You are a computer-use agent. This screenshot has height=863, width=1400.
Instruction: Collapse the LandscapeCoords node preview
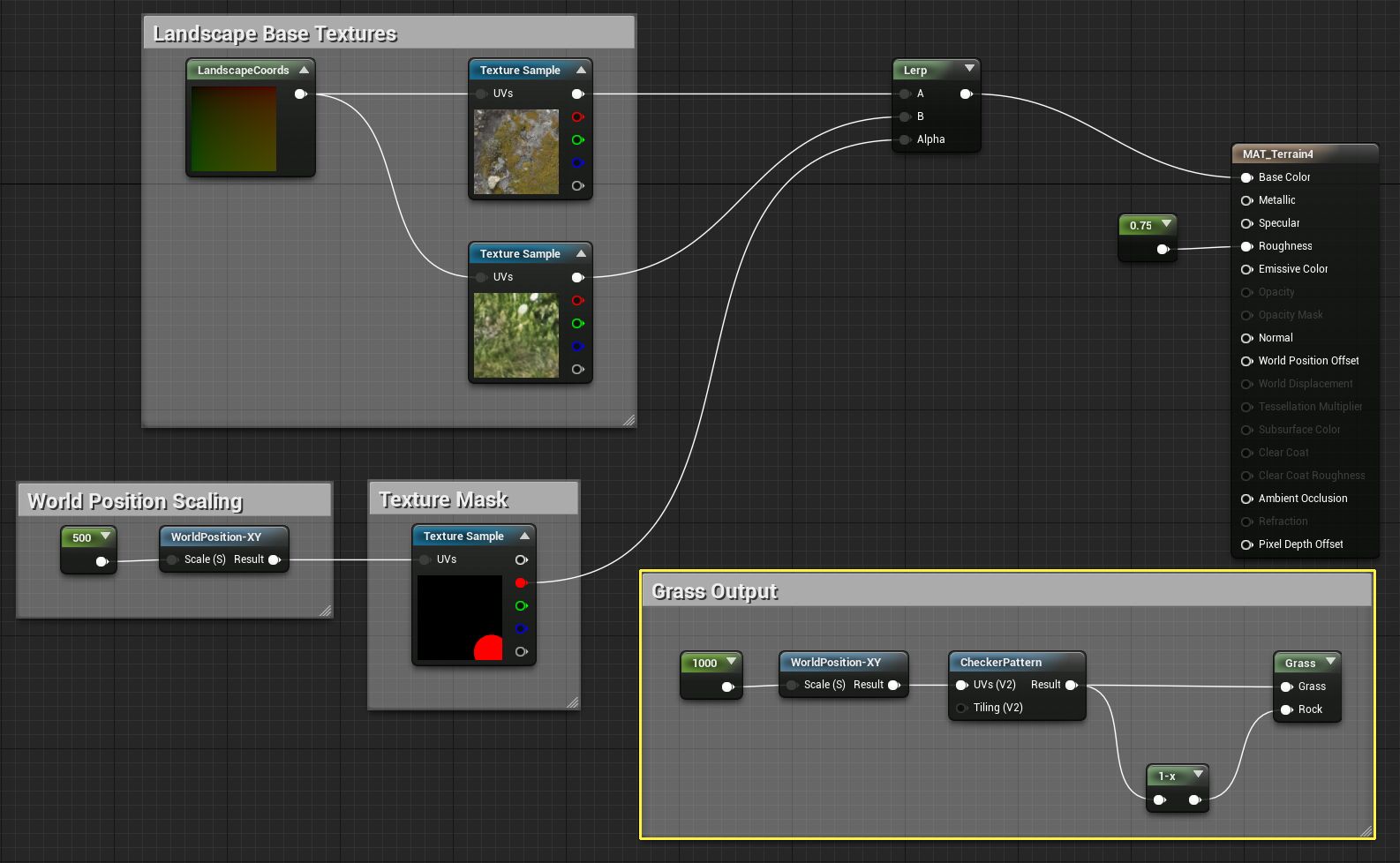[x=304, y=70]
